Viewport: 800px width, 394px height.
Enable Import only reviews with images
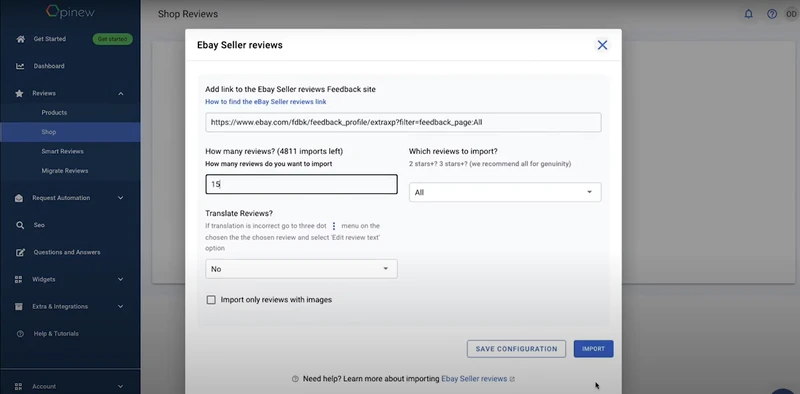[x=211, y=300]
